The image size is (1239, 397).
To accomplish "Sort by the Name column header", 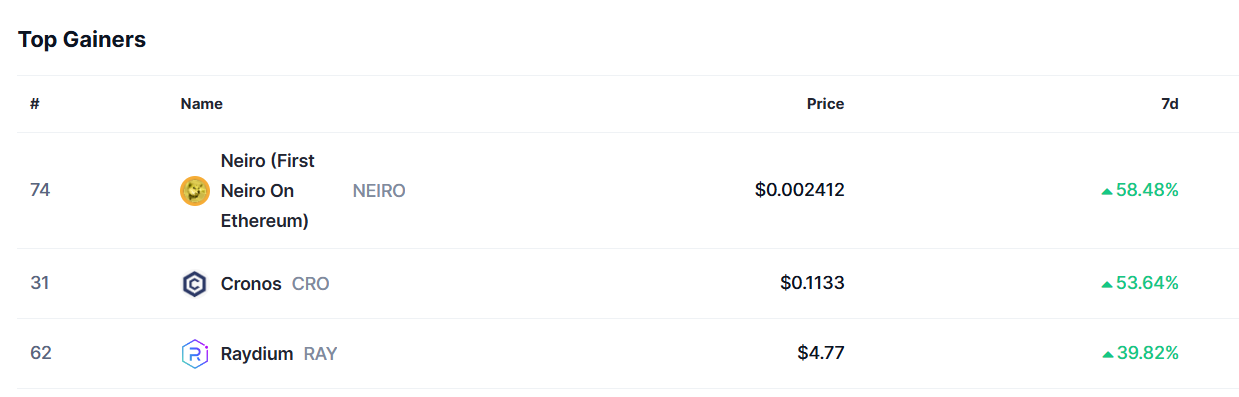I will (x=202, y=104).
